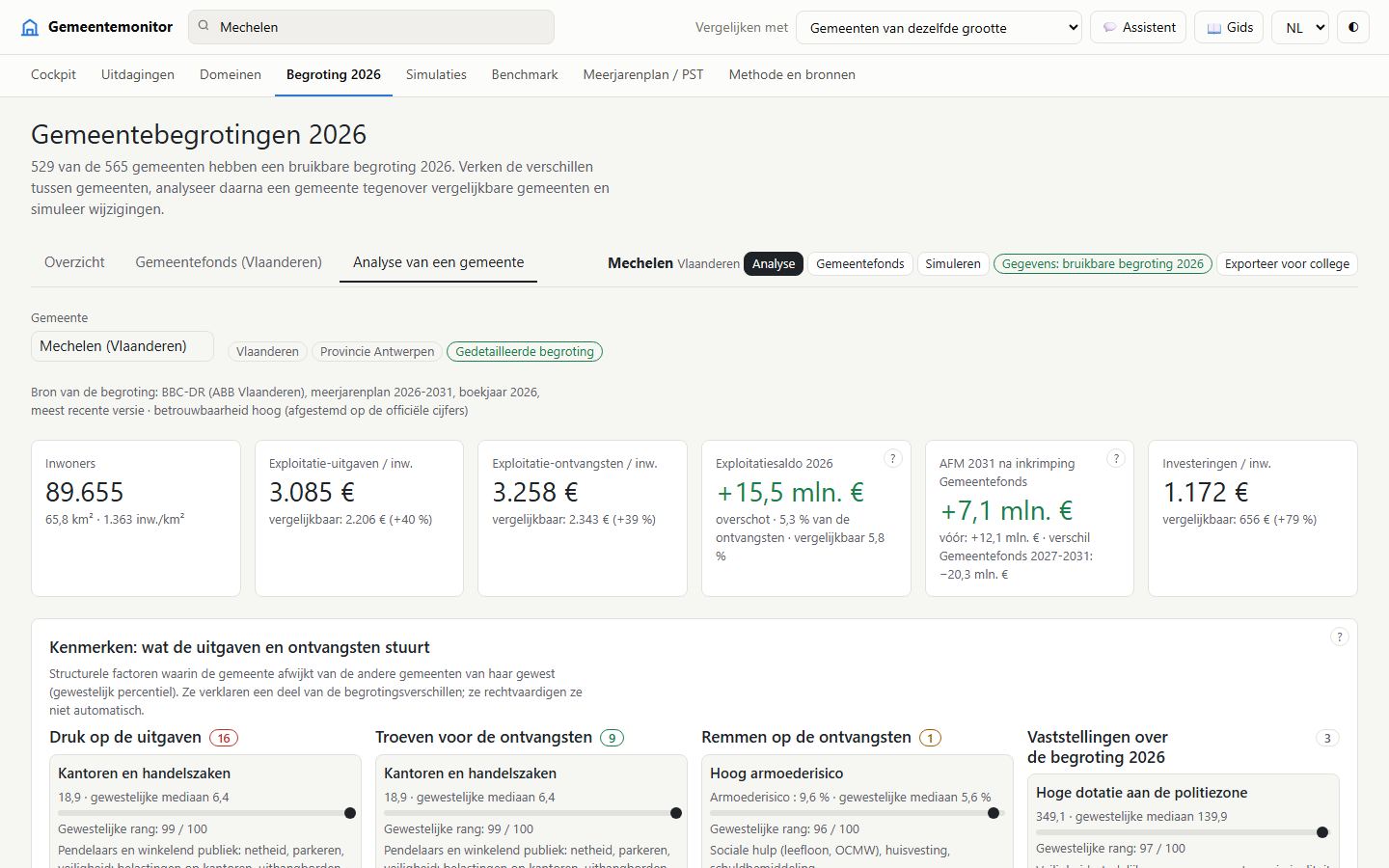The image size is (1389, 868).
Task: Open the Uitdagingen tab
Action: tap(138, 74)
